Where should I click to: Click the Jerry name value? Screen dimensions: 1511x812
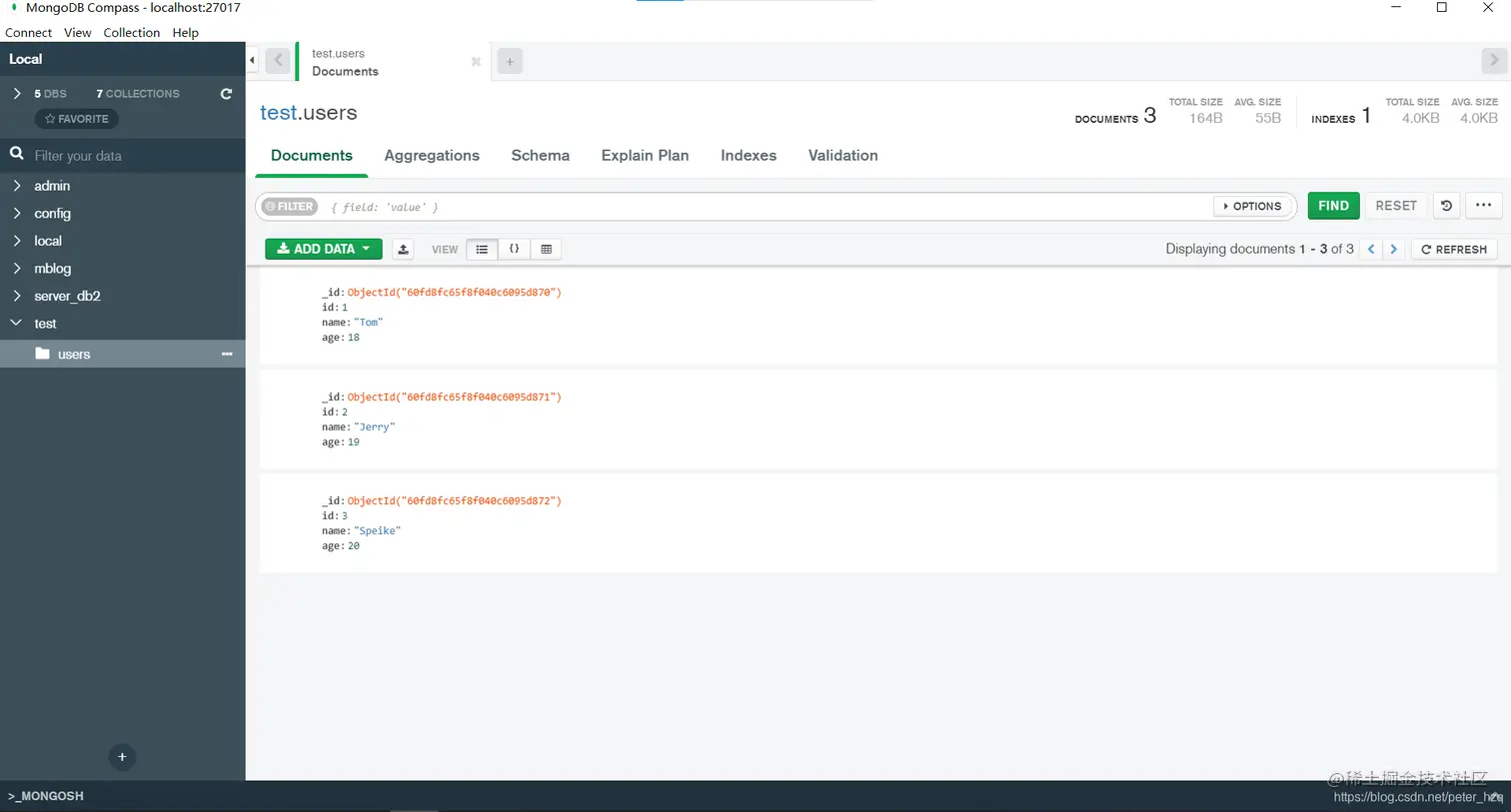(375, 426)
